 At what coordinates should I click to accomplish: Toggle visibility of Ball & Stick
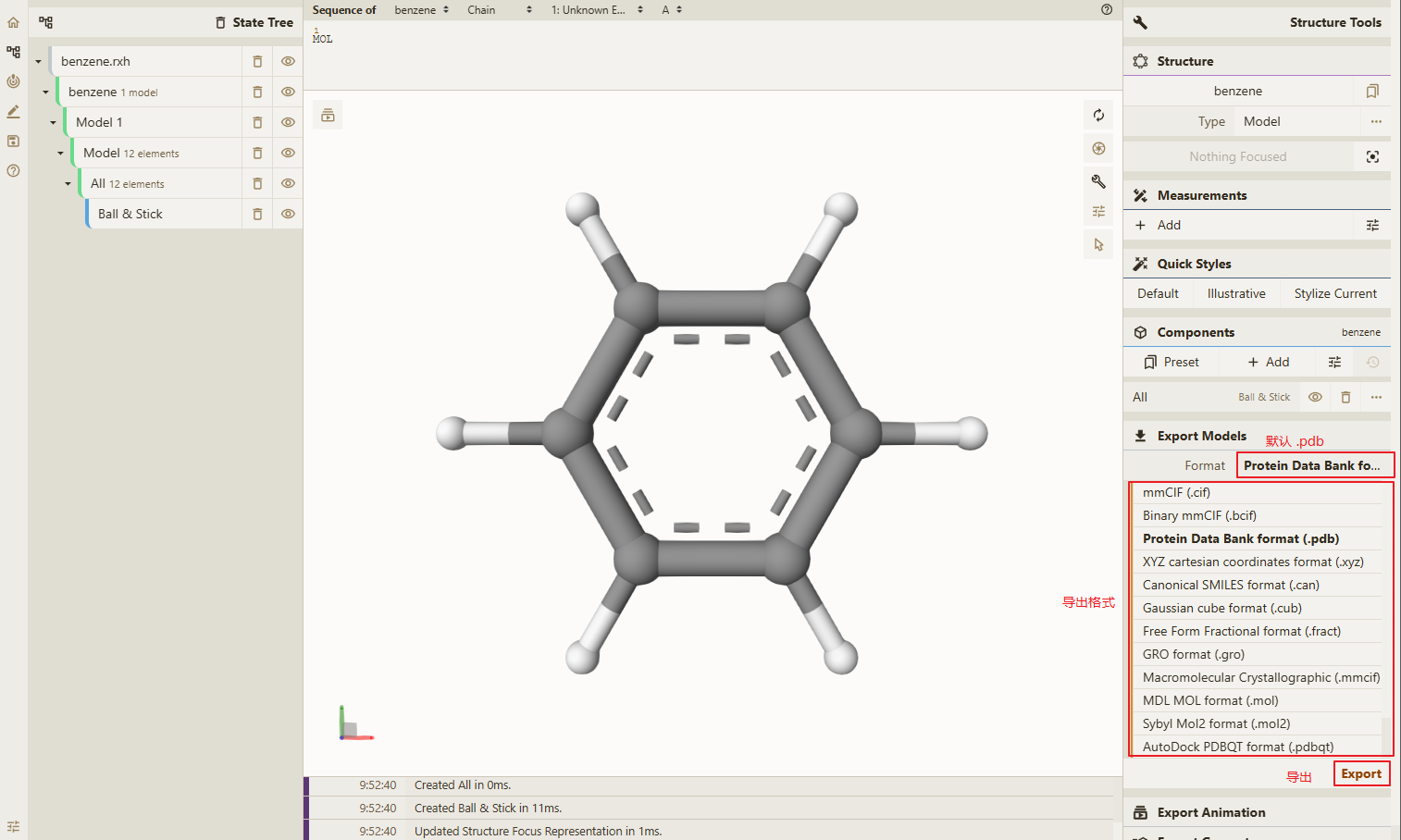[x=288, y=214]
